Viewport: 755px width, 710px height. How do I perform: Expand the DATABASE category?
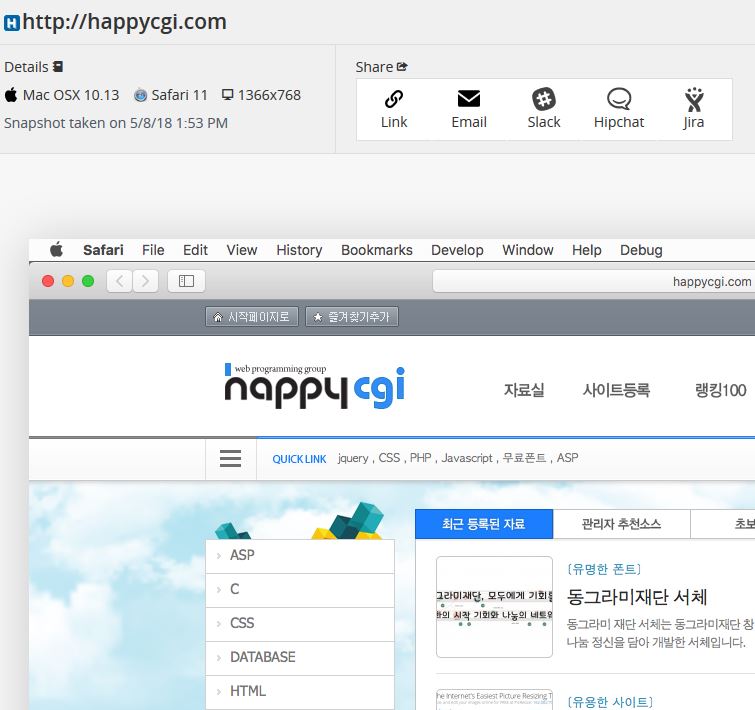(x=300, y=658)
